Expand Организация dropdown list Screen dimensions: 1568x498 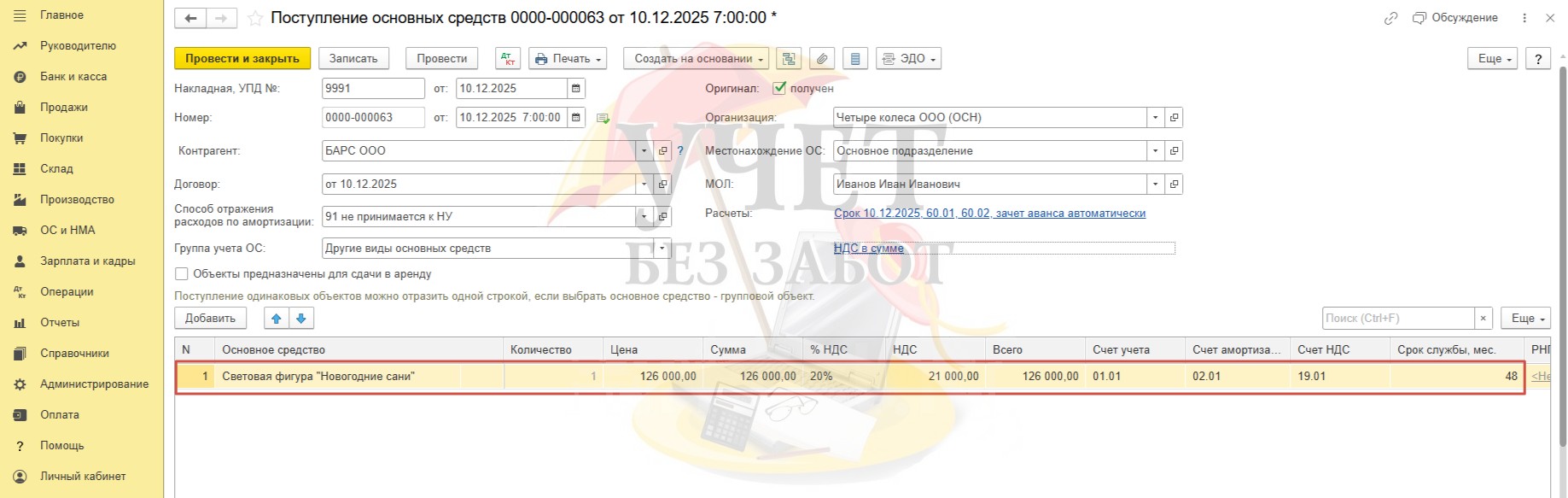tap(1156, 117)
